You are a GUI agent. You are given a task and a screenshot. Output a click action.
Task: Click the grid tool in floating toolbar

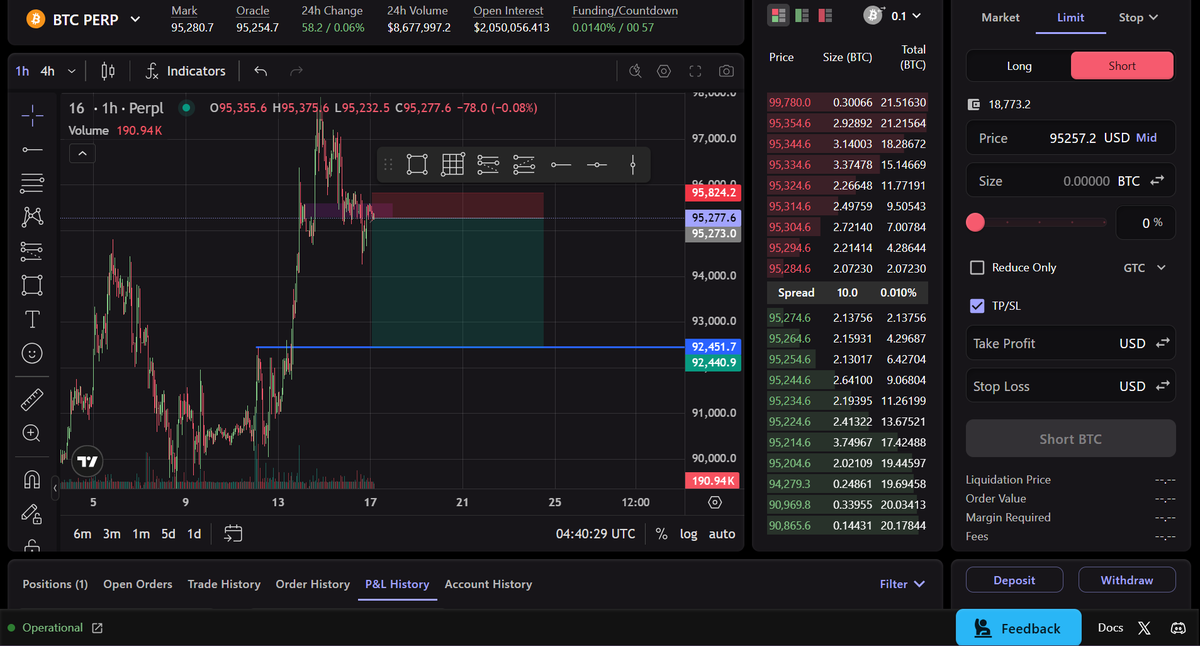point(453,164)
